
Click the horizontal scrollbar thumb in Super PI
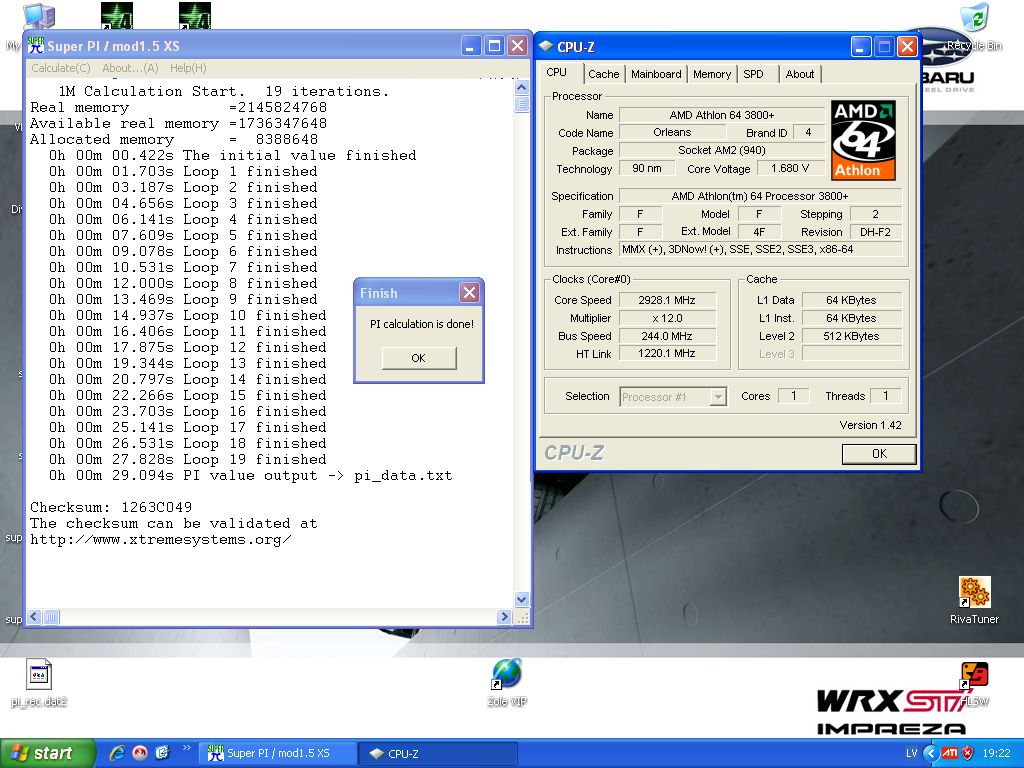pos(51,616)
